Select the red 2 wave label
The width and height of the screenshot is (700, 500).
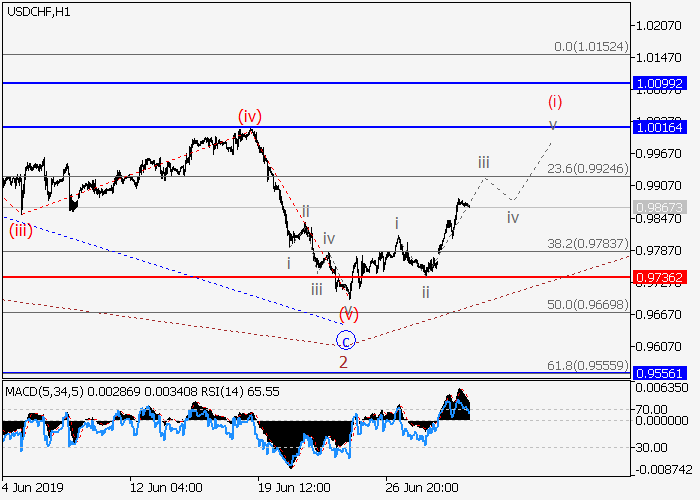(x=343, y=362)
